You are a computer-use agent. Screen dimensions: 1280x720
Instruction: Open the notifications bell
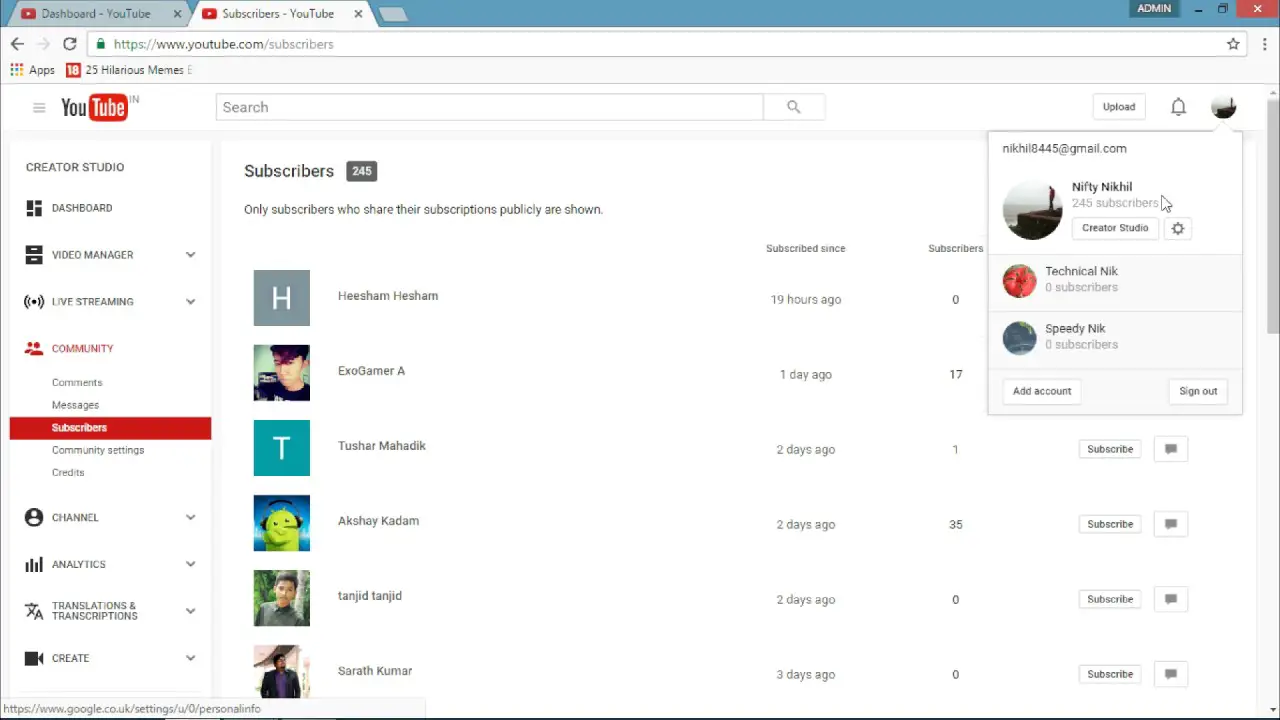tap(1178, 107)
